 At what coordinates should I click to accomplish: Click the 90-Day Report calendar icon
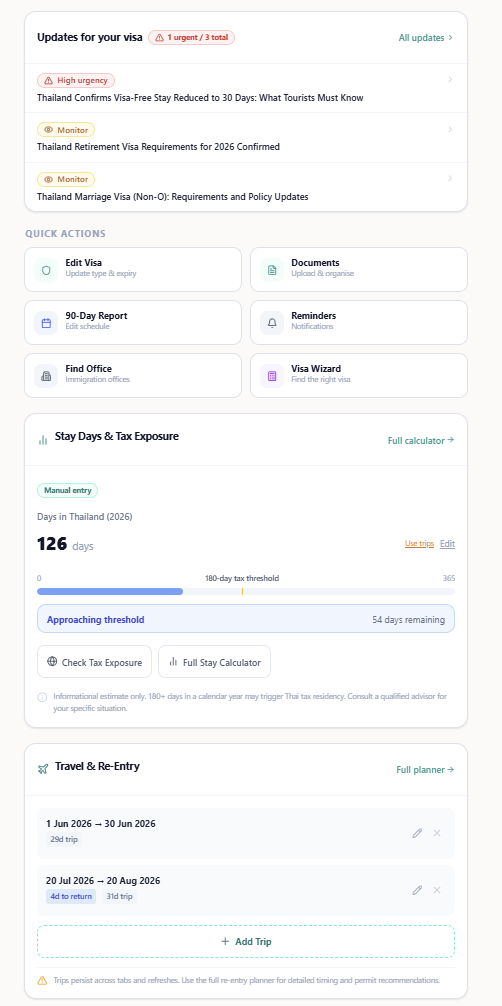pos(46,323)
